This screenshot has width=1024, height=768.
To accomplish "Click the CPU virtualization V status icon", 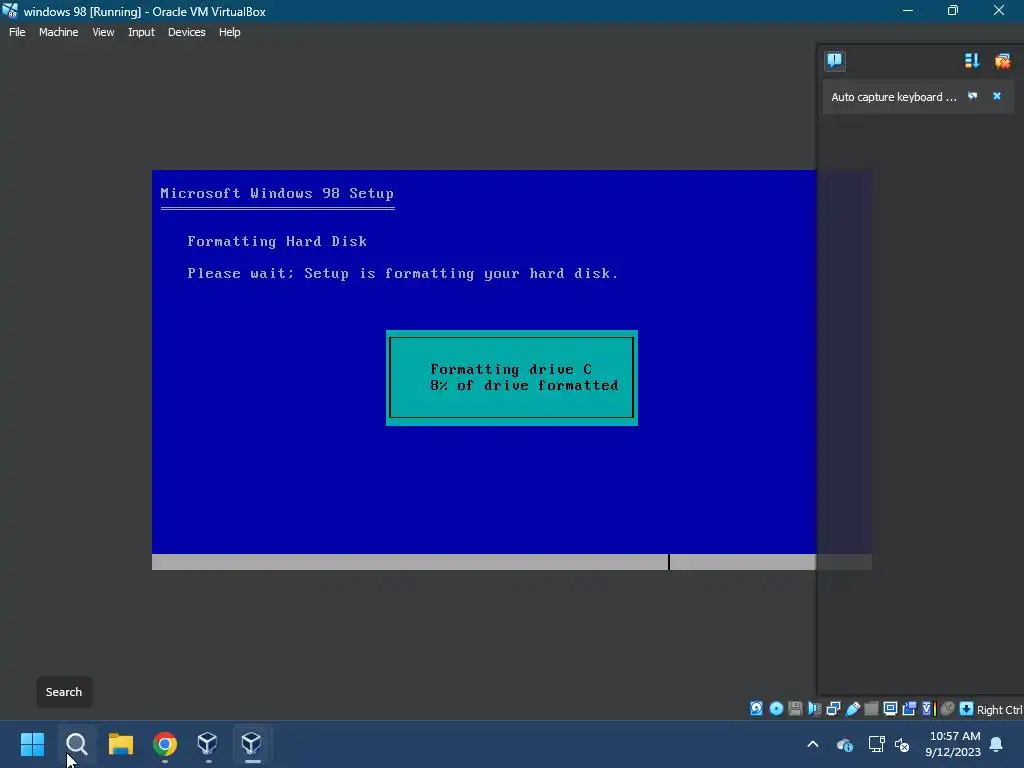I will [x=927, y=709].
